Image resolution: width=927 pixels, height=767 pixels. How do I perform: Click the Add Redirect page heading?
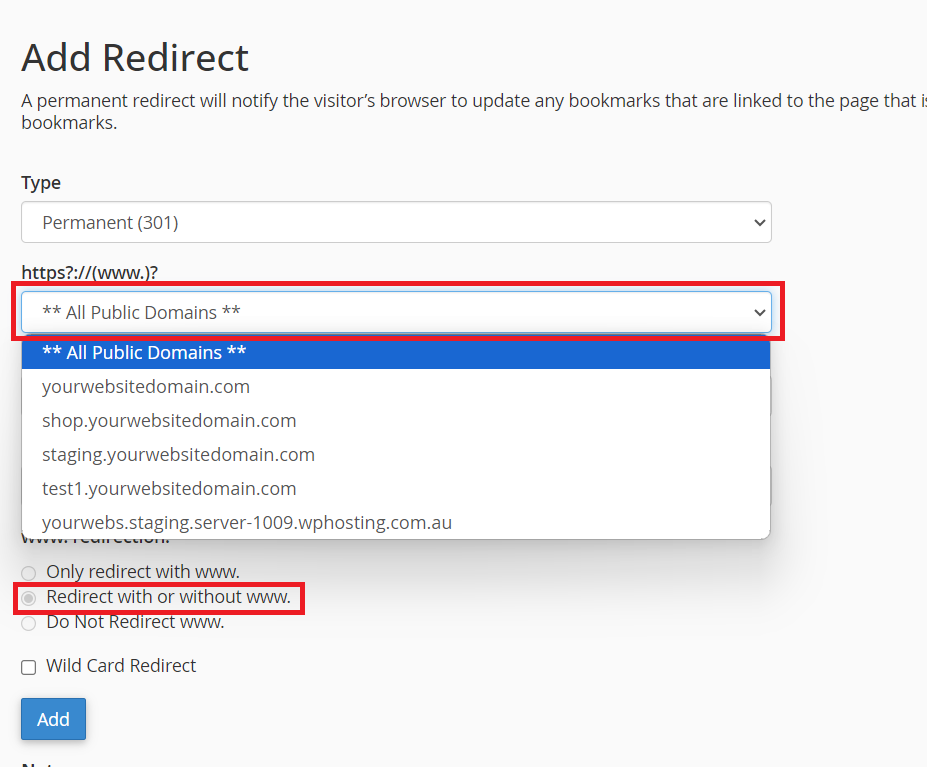135,58
